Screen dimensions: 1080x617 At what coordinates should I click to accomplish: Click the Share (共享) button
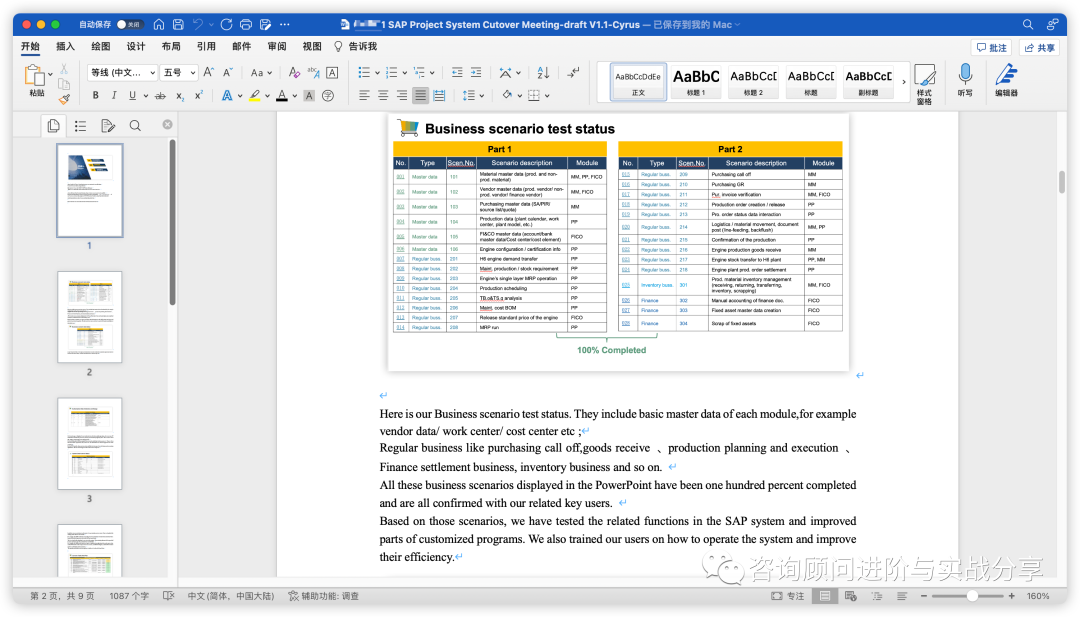1039,48
